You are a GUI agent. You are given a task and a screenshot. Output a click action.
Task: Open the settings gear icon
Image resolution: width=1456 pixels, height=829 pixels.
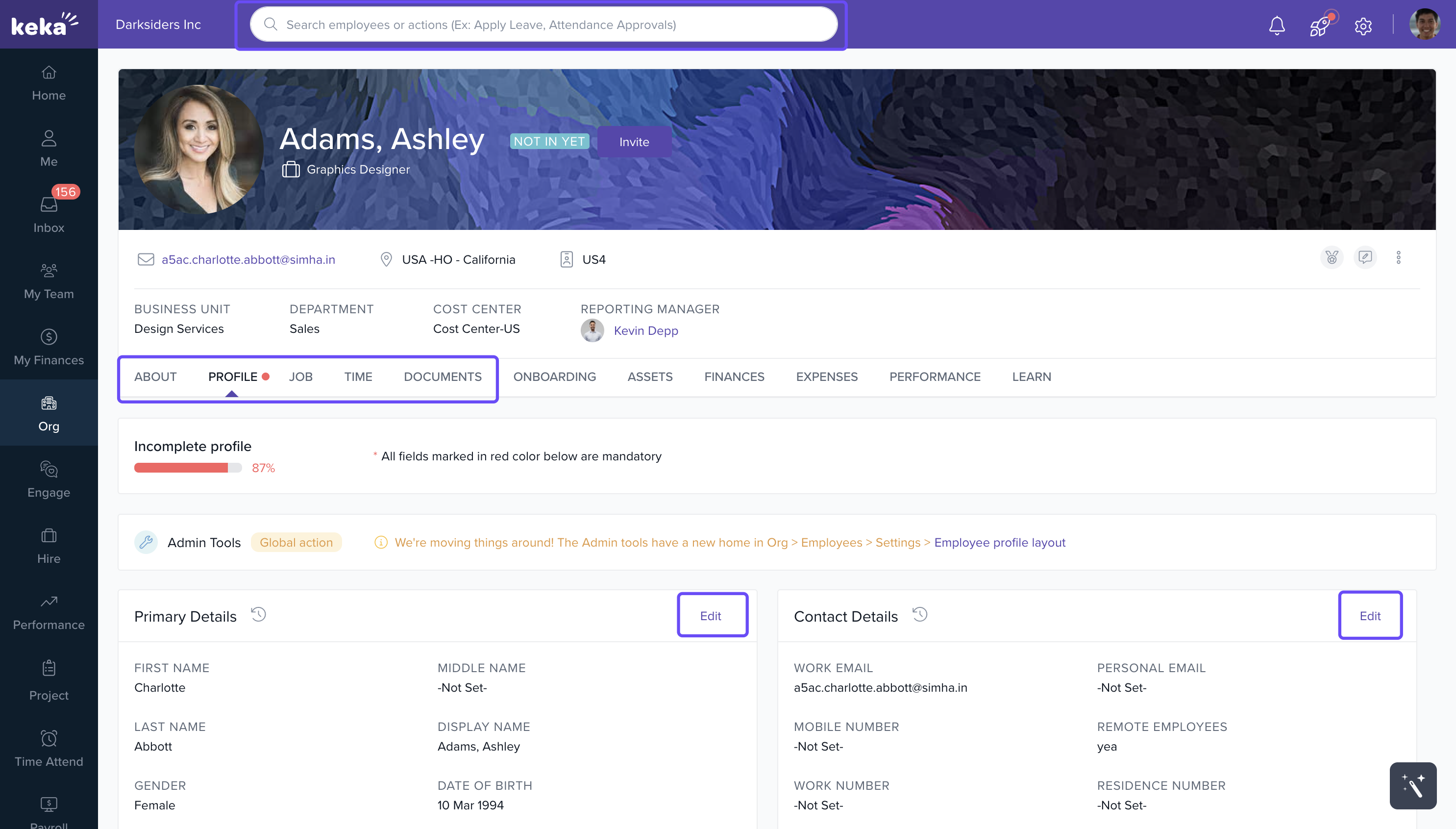pos(1363,26)
